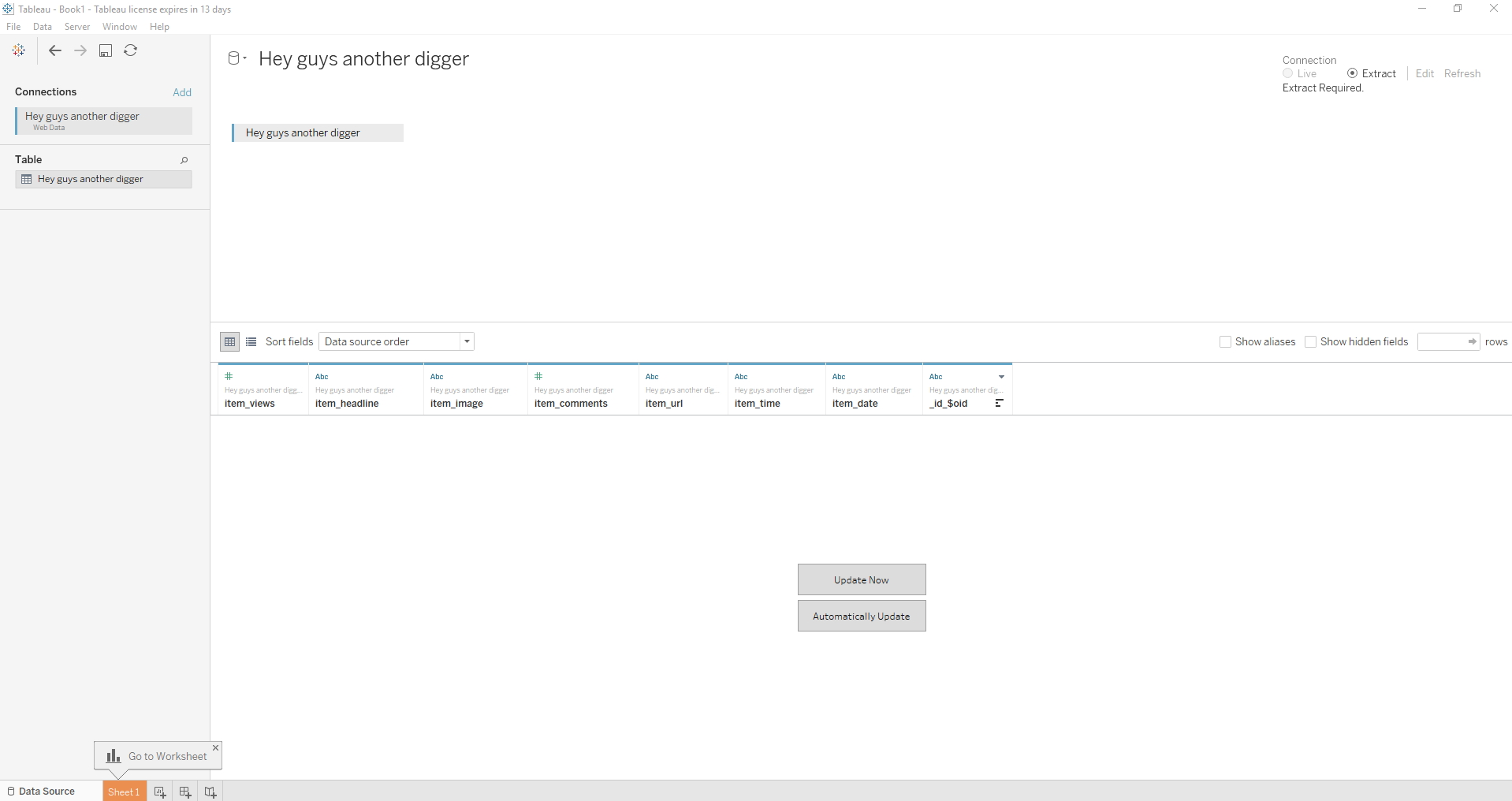The width and height of the screenshot is (1512, 801).
Task: Click the database icon beside the data source title
Action: 233,58
